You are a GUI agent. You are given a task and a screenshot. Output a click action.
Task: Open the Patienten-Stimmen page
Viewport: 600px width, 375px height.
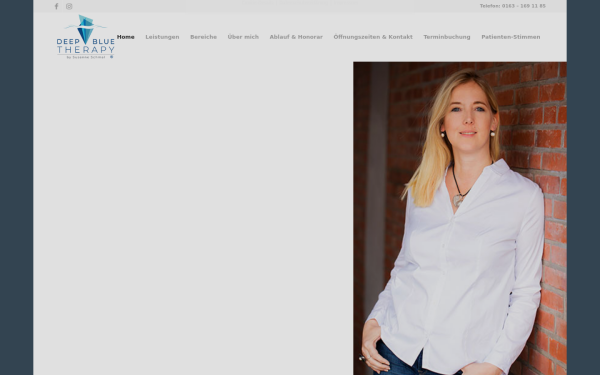pos(511,37)
